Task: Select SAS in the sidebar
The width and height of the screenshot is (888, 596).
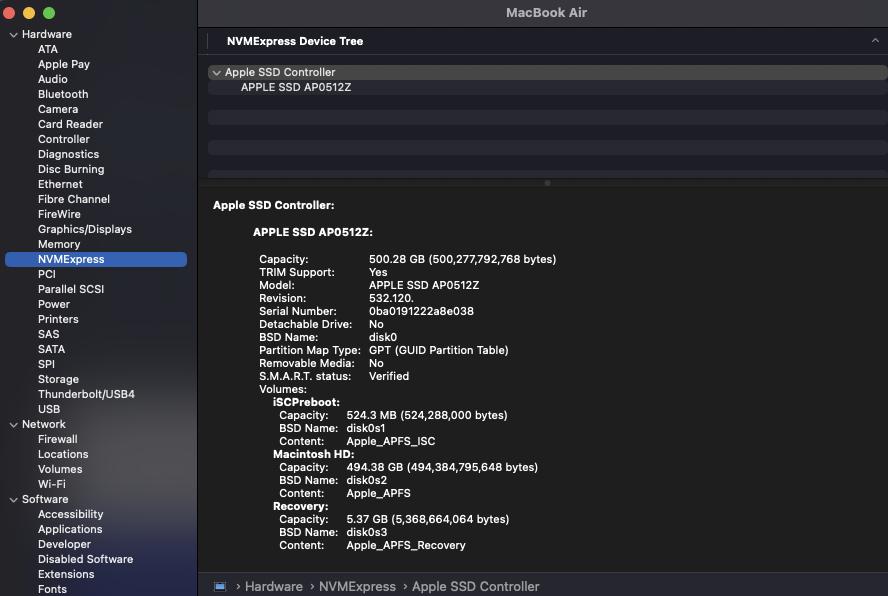Action: [48, 335]
